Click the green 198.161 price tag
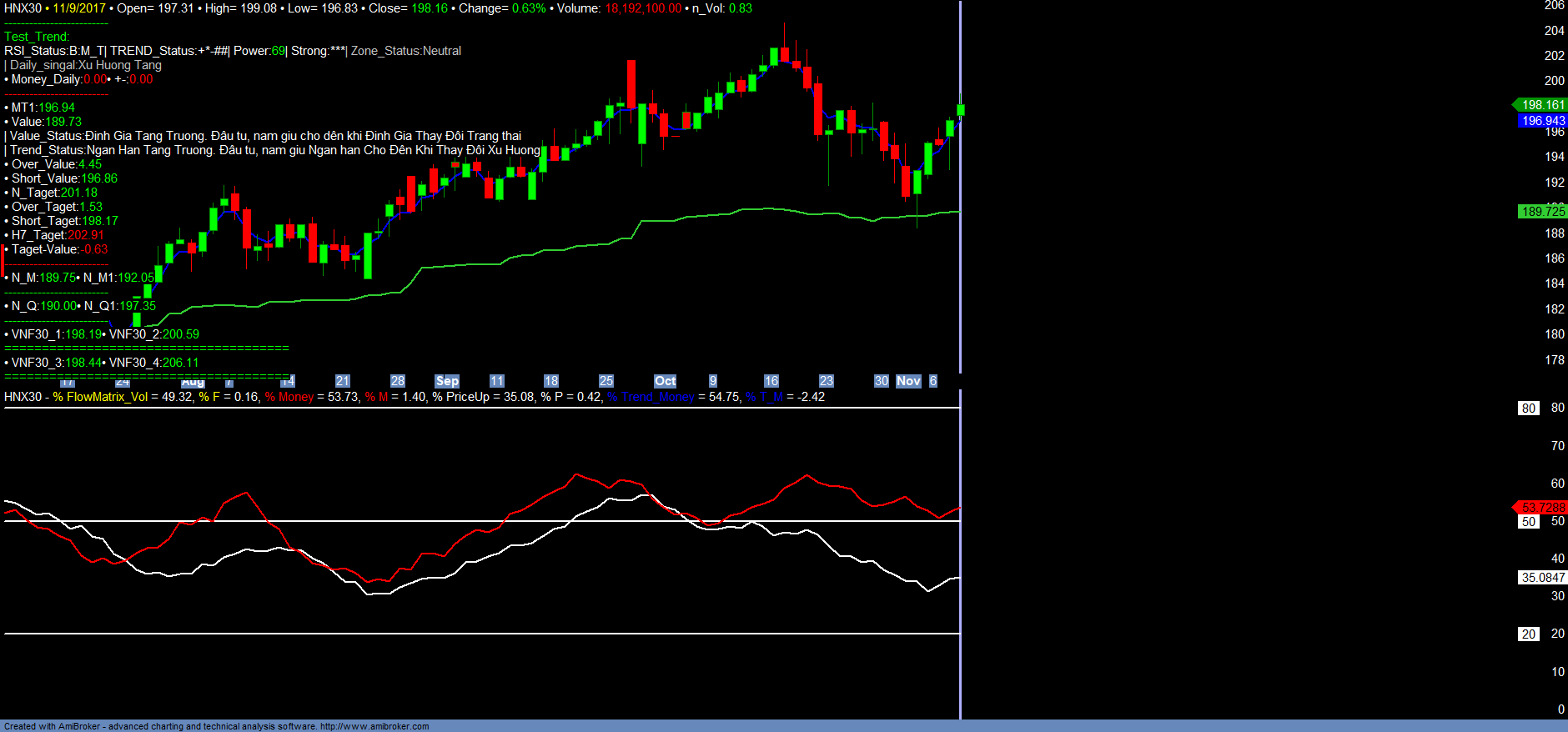 click(x=1542, y=105)
